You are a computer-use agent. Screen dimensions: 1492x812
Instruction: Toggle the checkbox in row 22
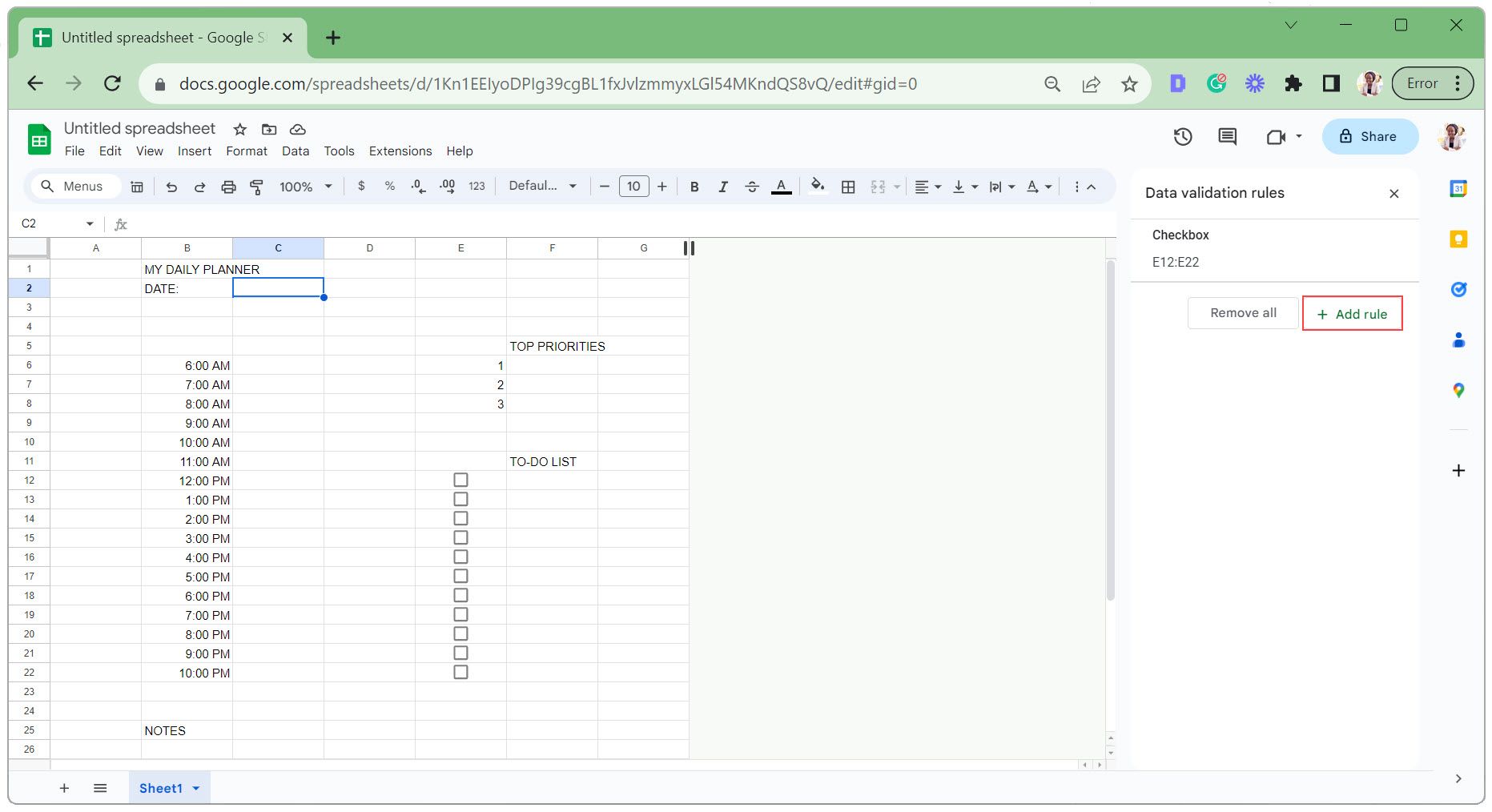[x=460, y=673]
